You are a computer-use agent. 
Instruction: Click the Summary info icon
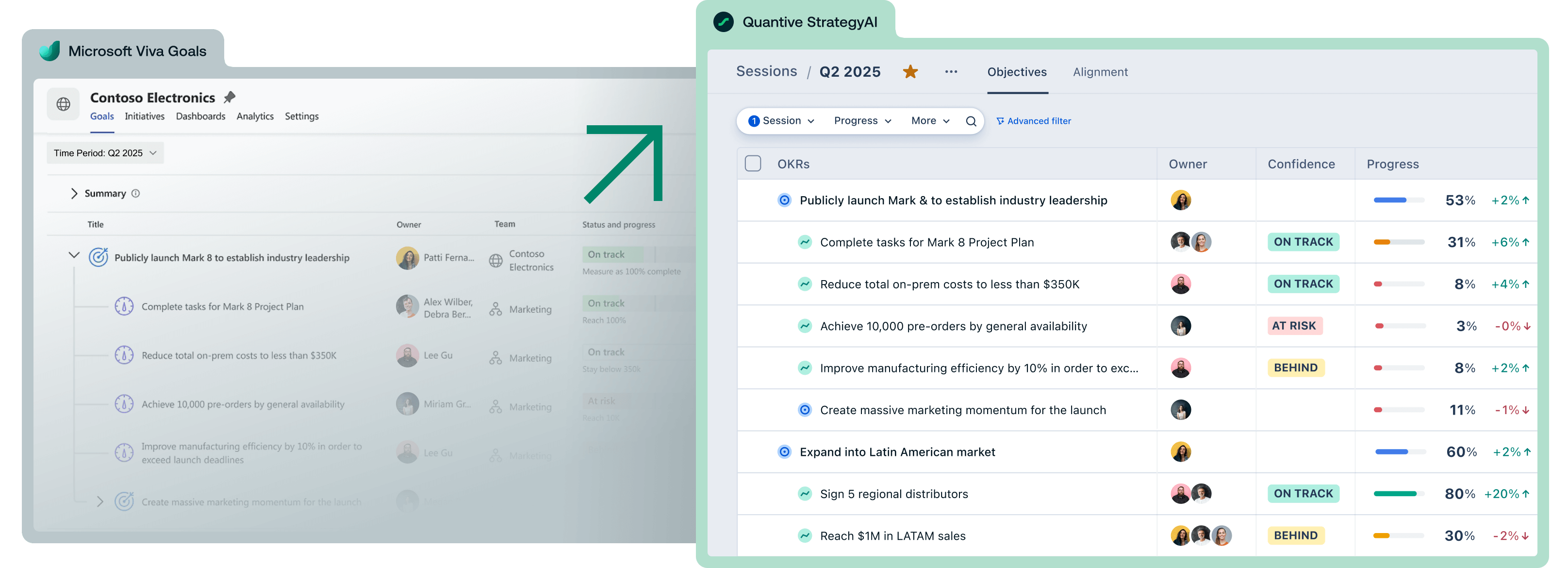[x=136, y=194]
